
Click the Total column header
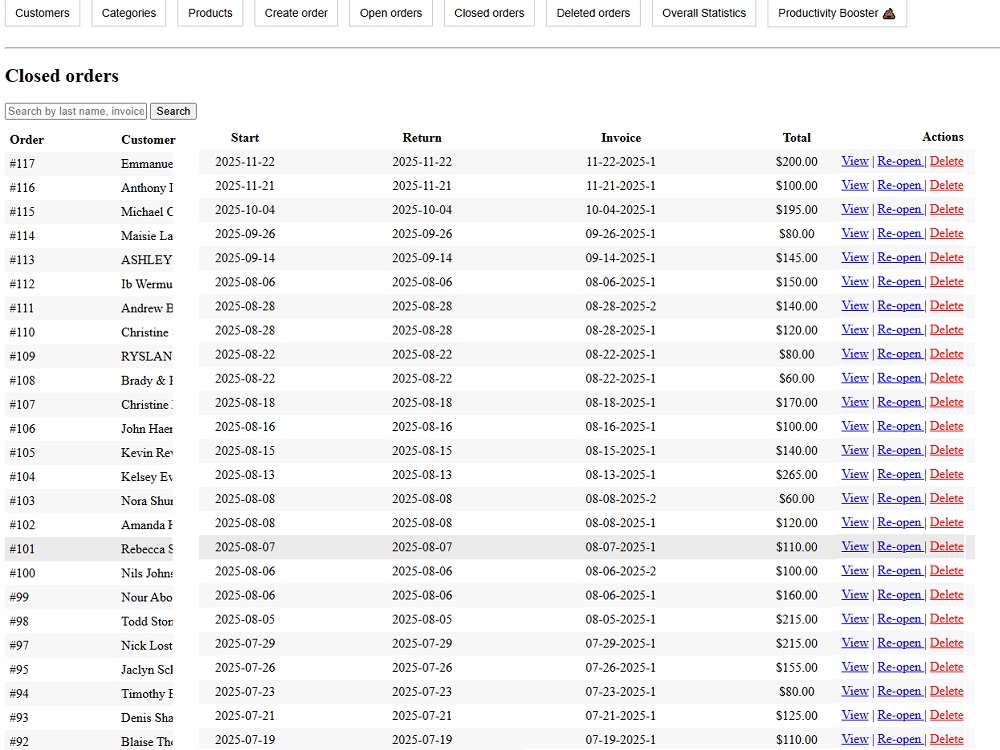[797, 138]
